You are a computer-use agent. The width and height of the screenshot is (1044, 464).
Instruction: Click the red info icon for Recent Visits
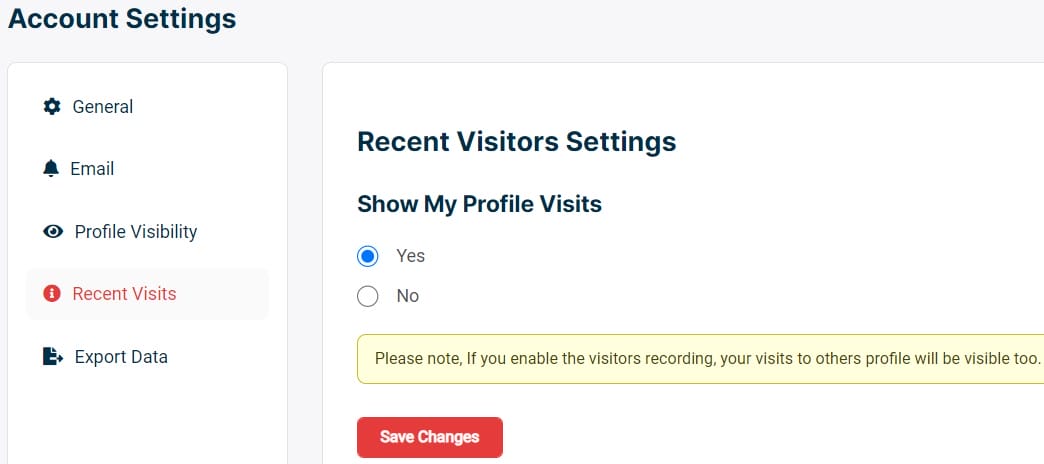click(52, 294)
